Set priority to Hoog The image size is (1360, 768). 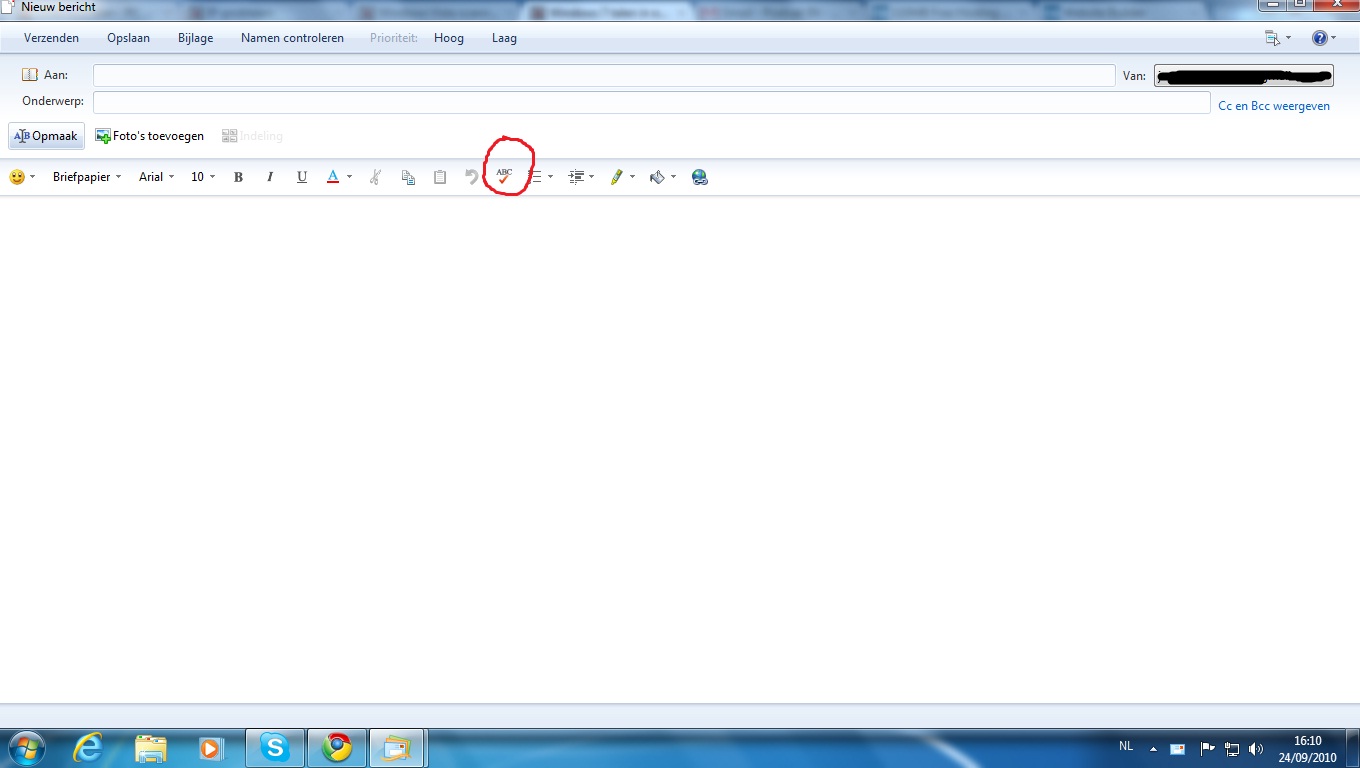(x=449, y=38)
